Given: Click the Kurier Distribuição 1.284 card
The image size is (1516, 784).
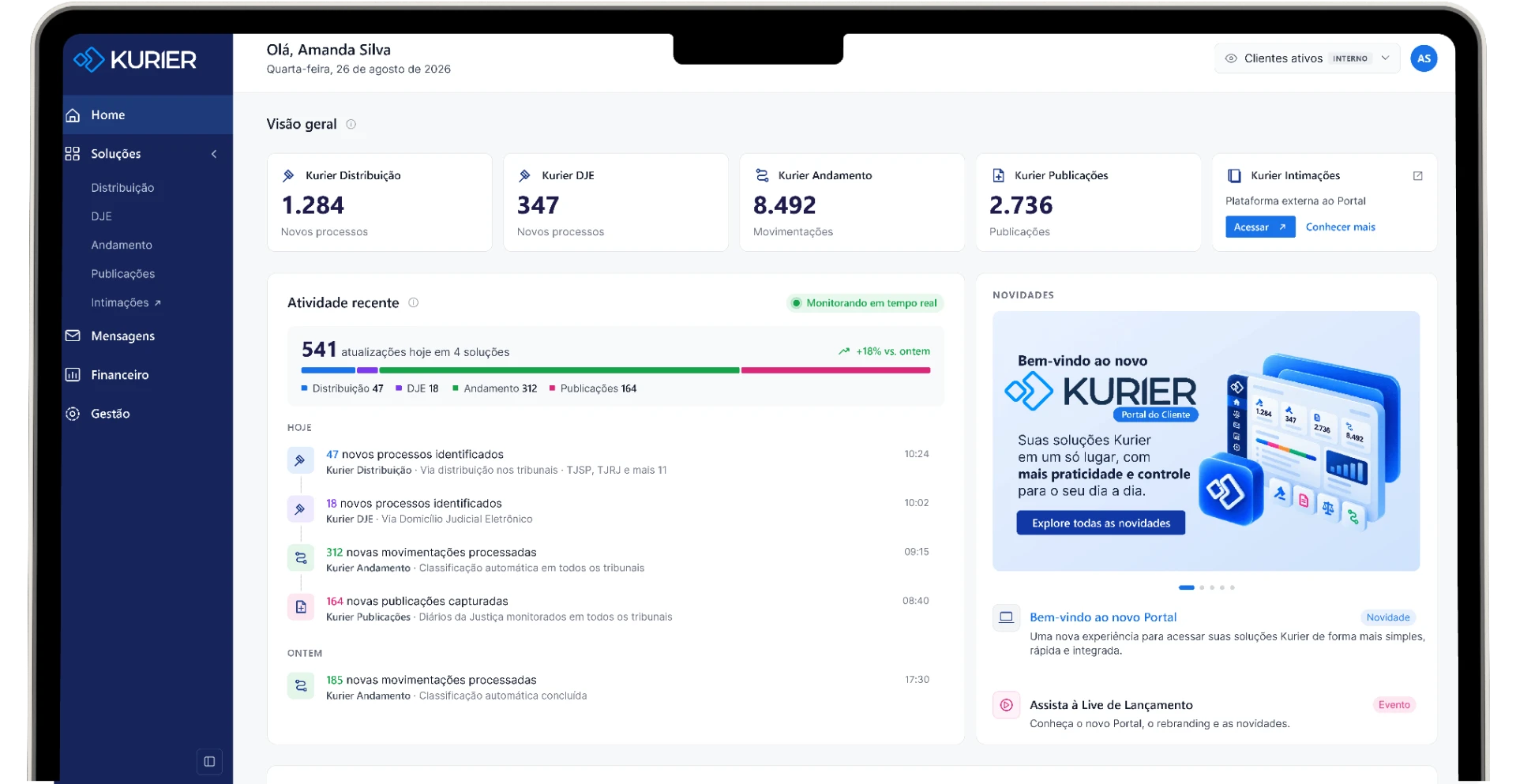Looking at the screenshot, I should (x=380, y=202).
